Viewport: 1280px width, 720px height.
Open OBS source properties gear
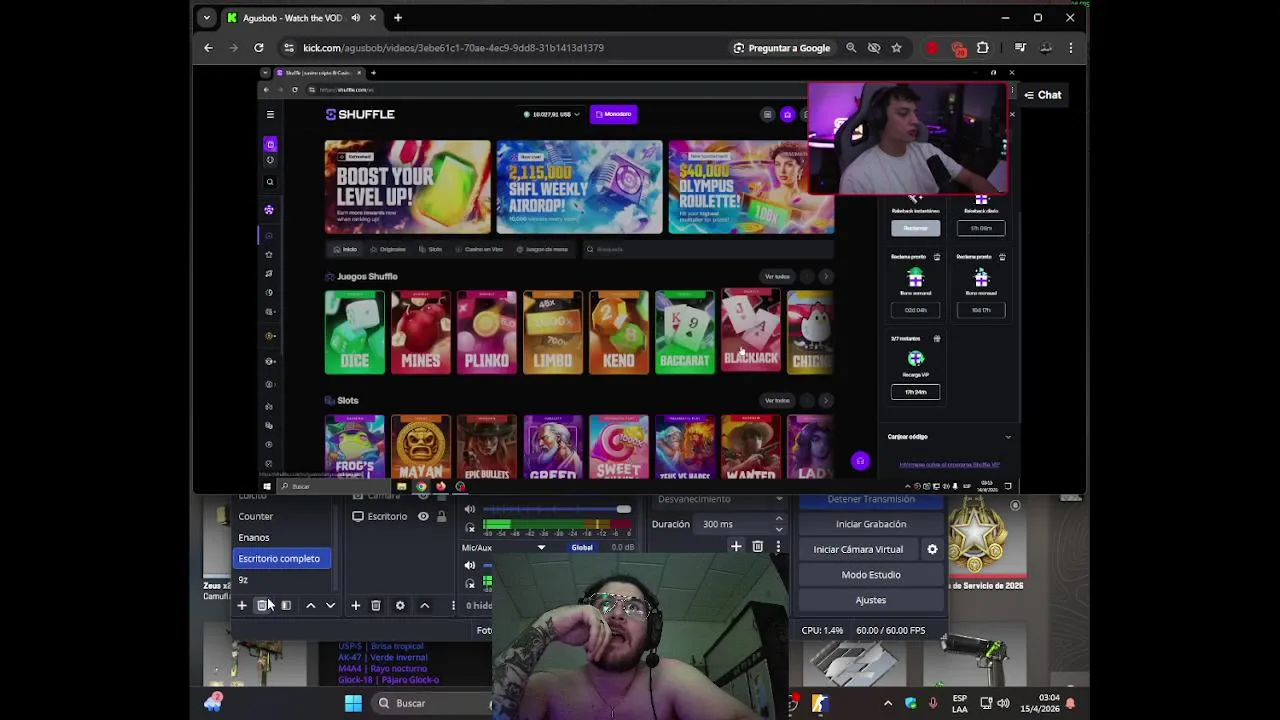pyautogui.click(x=400, y=605)
